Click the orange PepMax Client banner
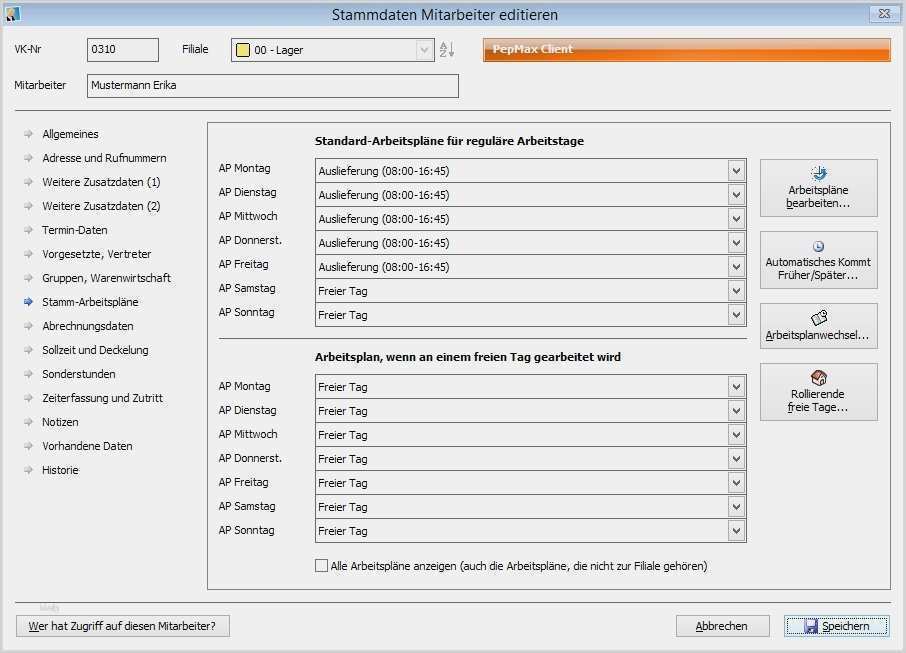This screenshot has height=653, width=906. tap(685, 49)
